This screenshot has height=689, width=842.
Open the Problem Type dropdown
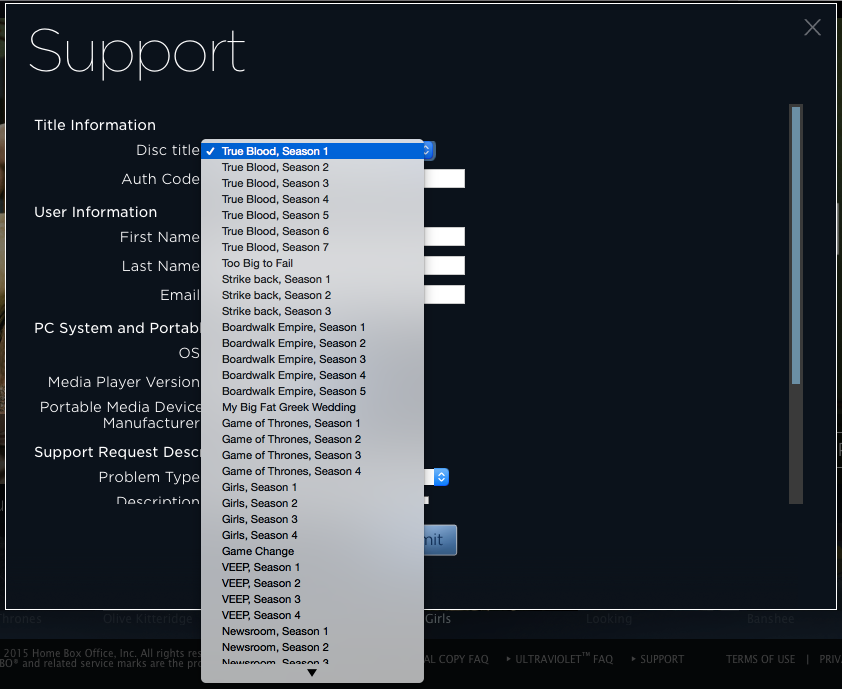coord(441,477)
